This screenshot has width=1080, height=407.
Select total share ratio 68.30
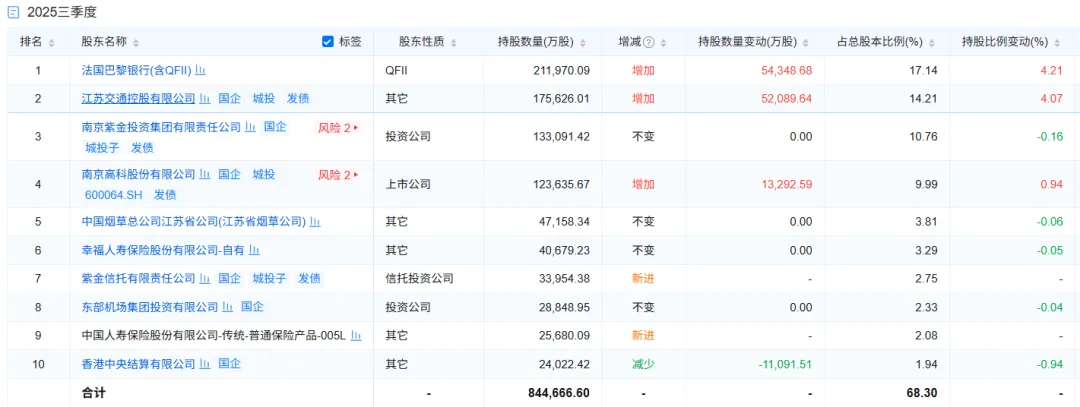pyautogui.click(x=924, y=393)
